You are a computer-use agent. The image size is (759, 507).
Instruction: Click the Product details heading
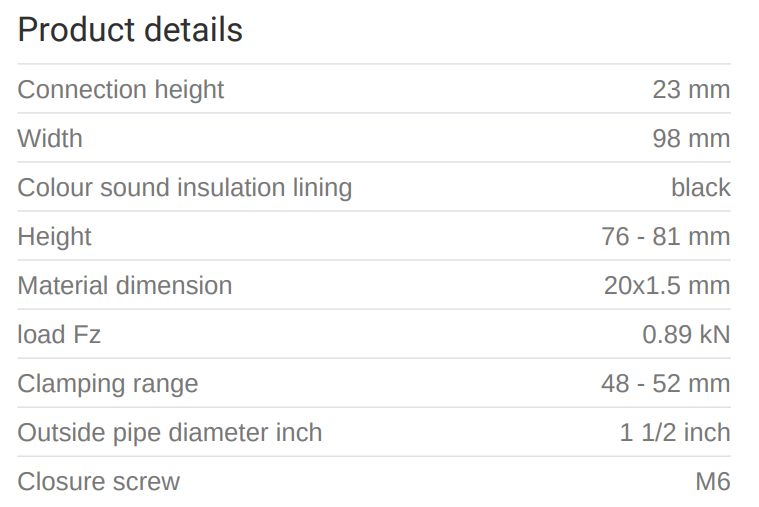coord(130,30)
